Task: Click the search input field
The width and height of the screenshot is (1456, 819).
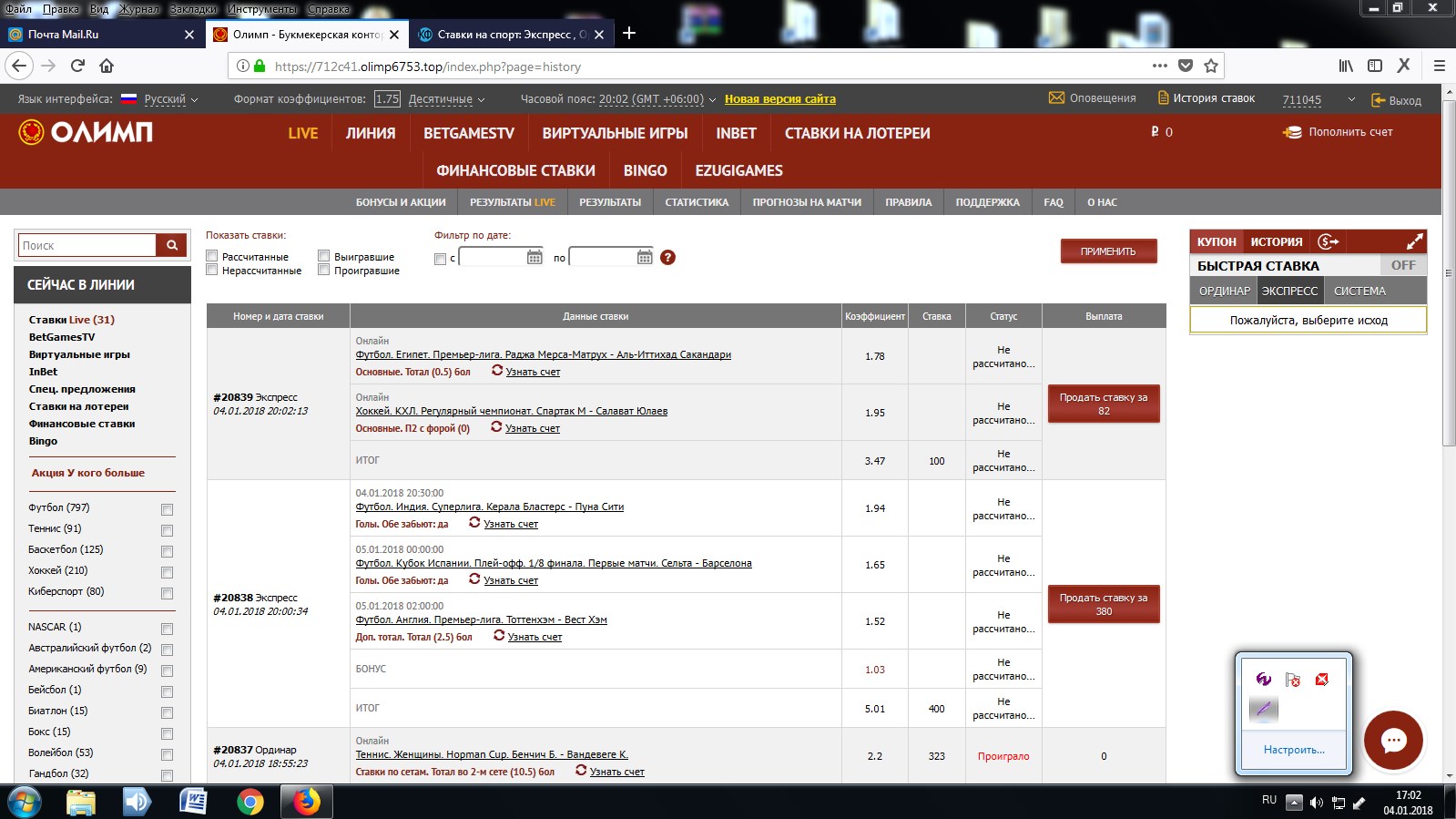Action: click(87, 245)
